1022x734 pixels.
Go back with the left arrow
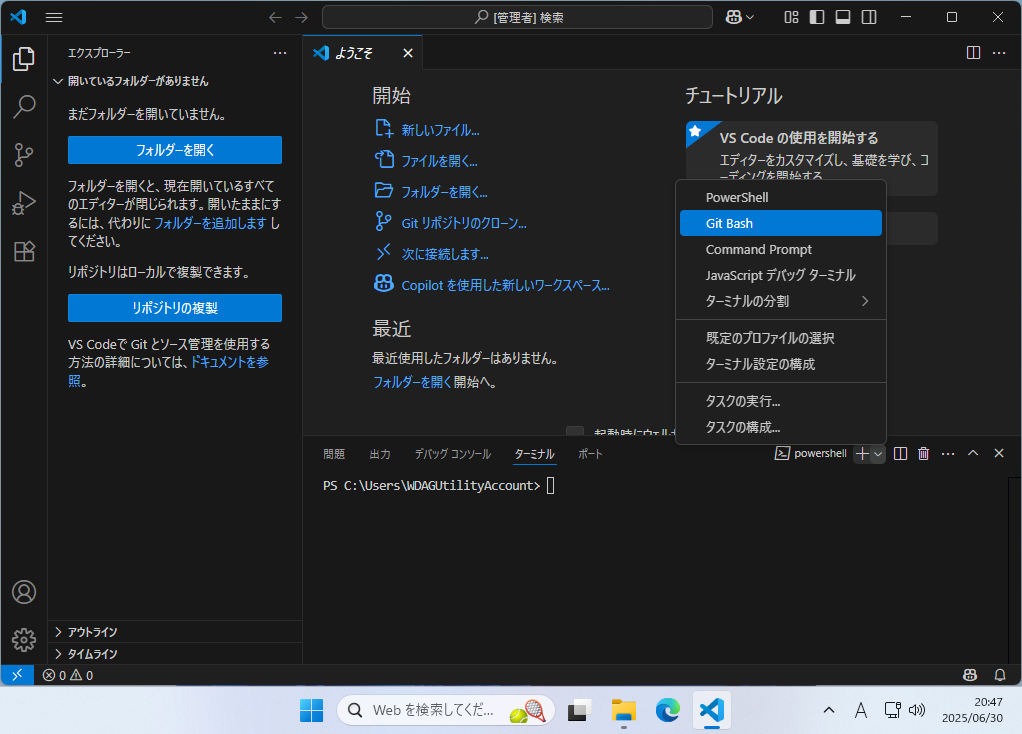coord(276,18)
